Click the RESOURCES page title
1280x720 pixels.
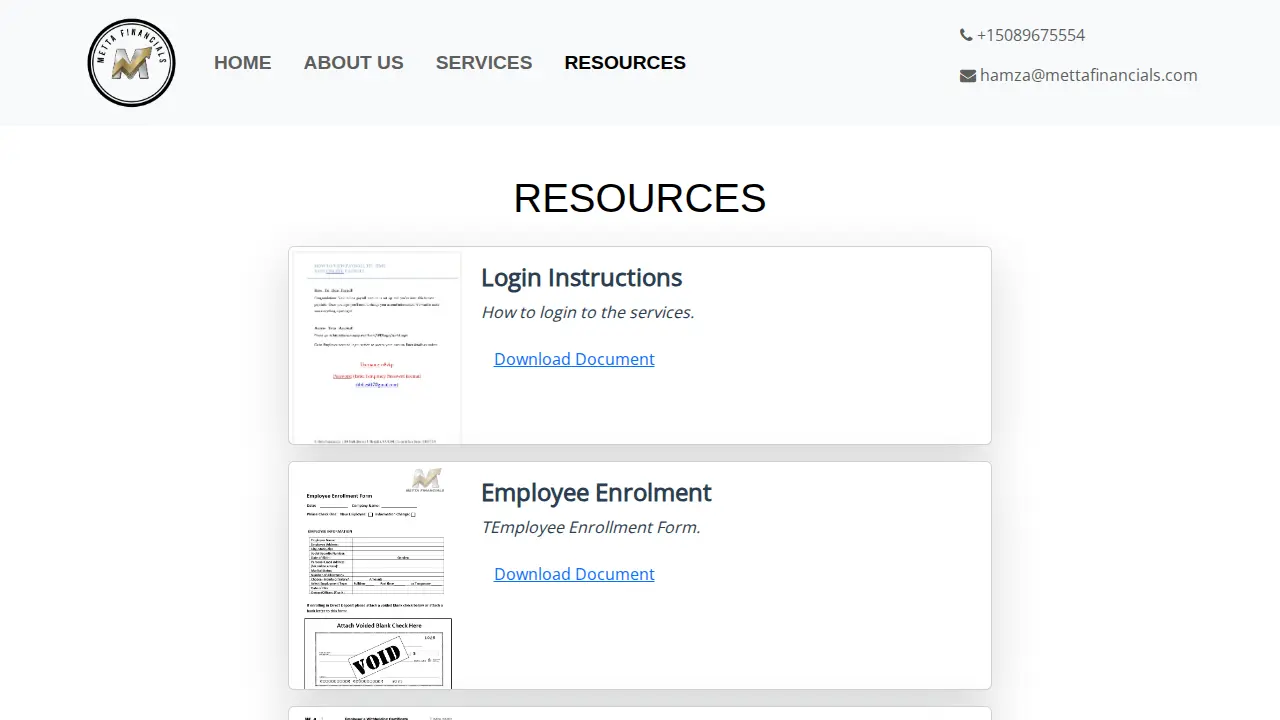640,198
